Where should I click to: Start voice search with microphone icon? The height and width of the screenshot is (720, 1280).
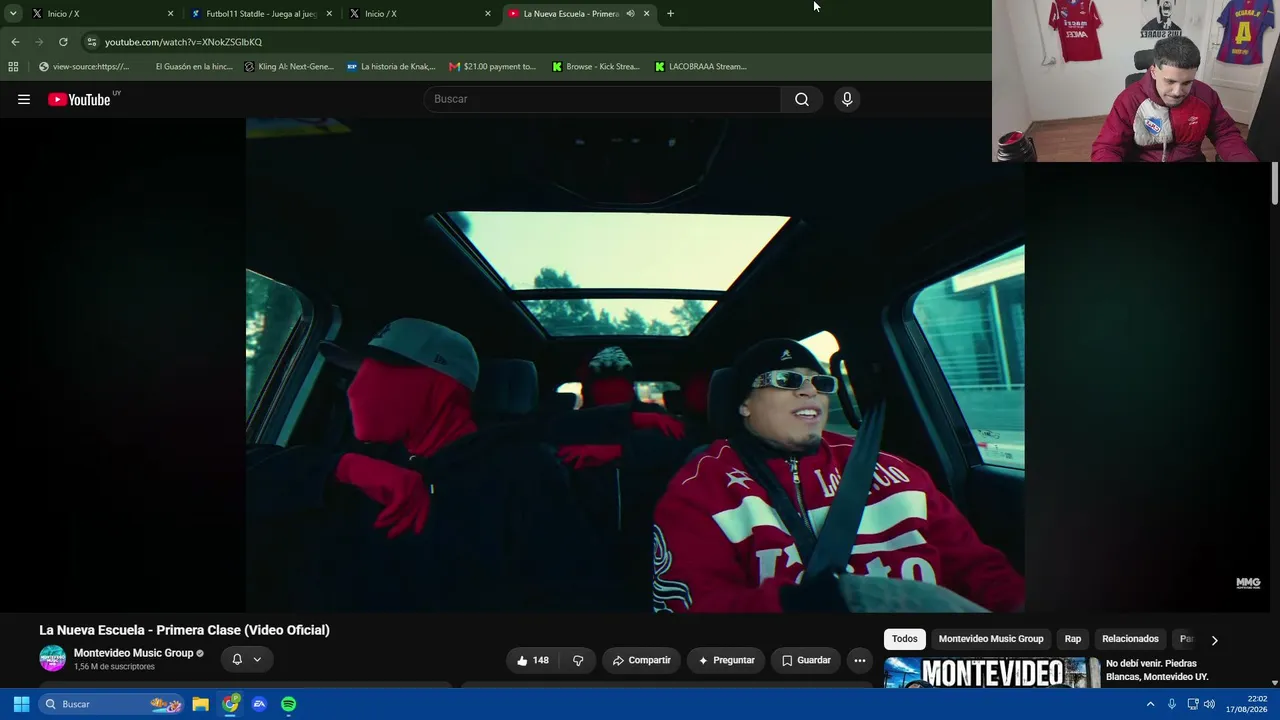[847, 99]
